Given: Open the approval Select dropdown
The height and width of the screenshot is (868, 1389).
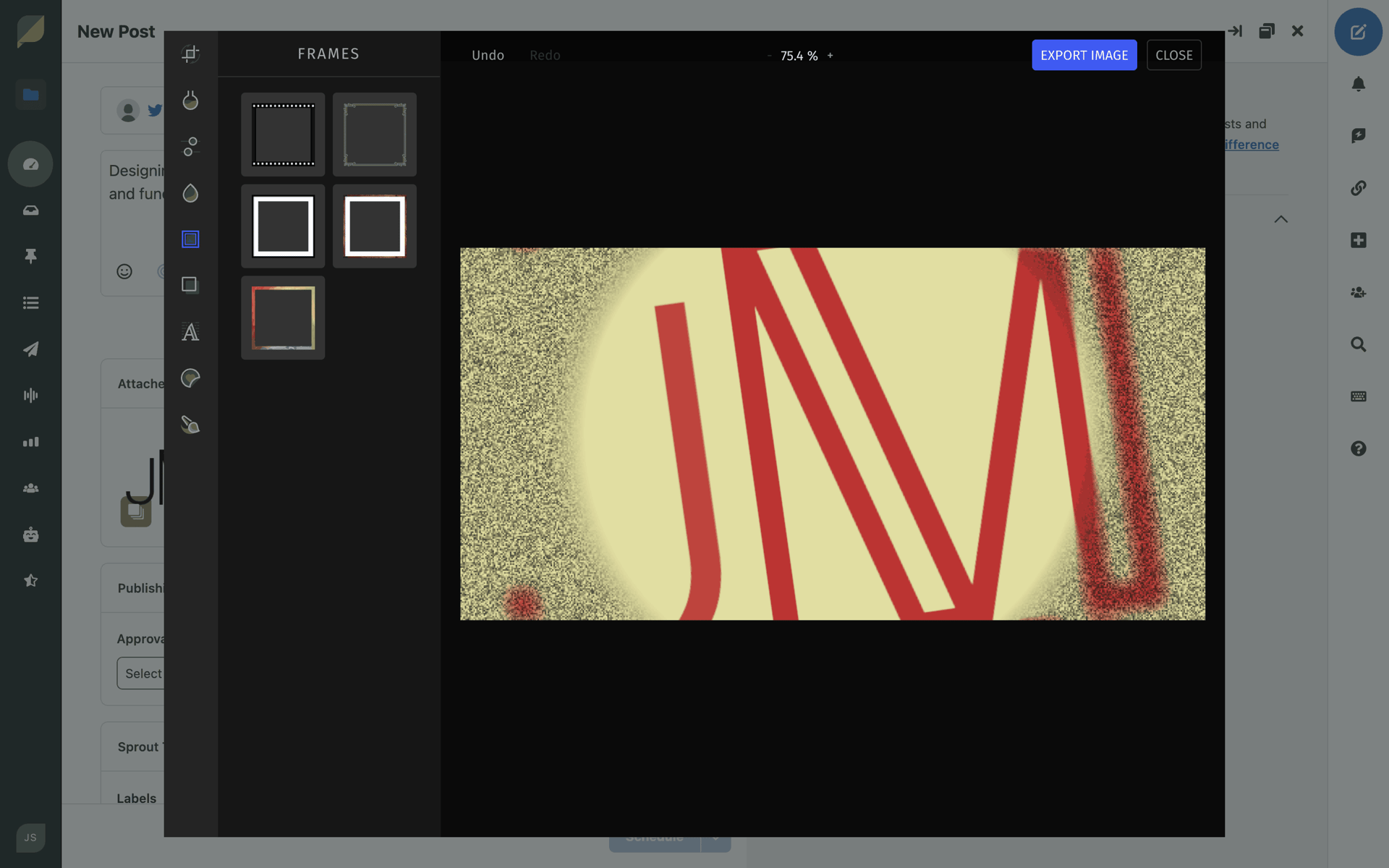Looking at the screenshot, I should [141, 673].
